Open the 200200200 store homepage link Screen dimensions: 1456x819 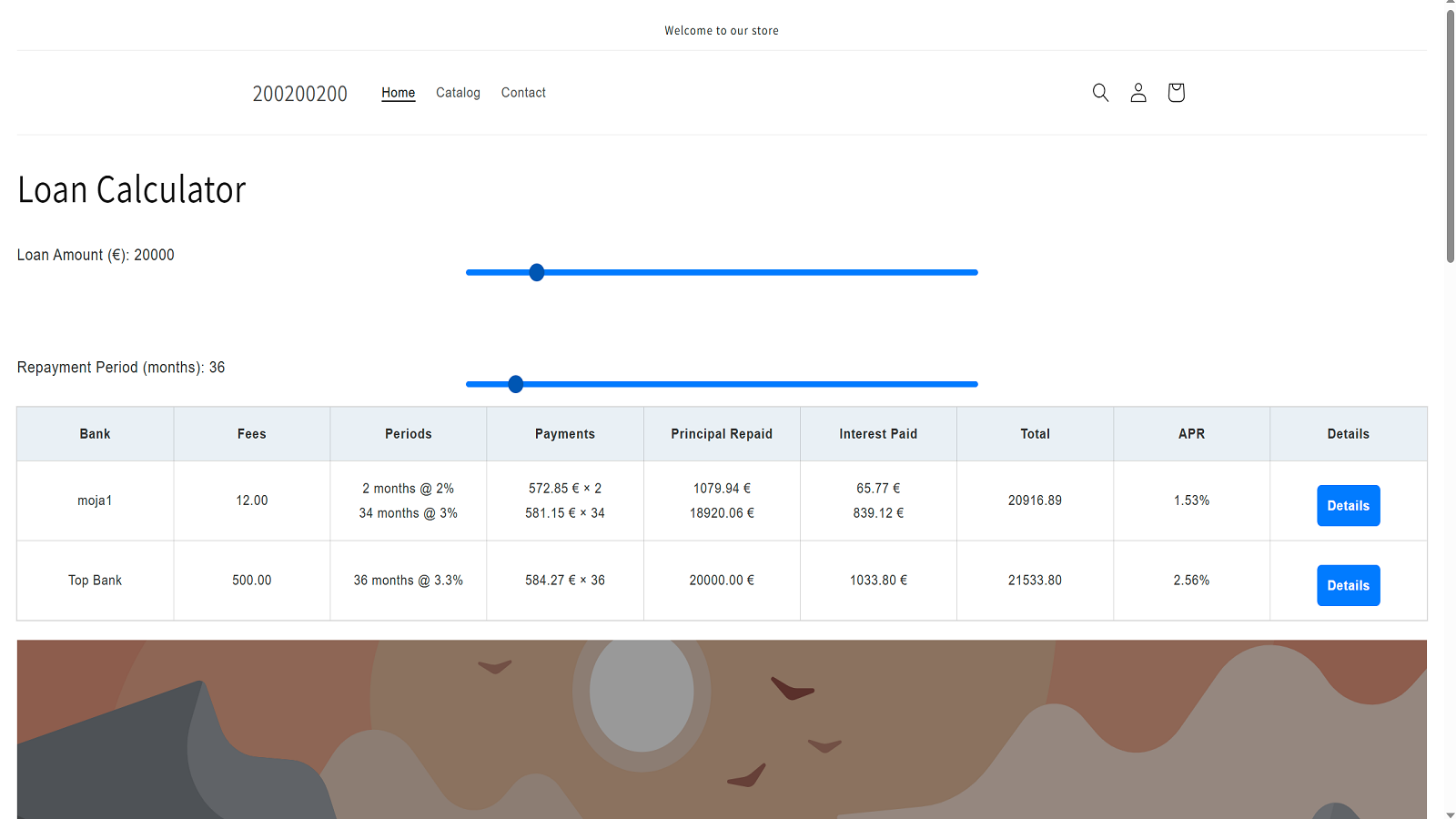300,93
